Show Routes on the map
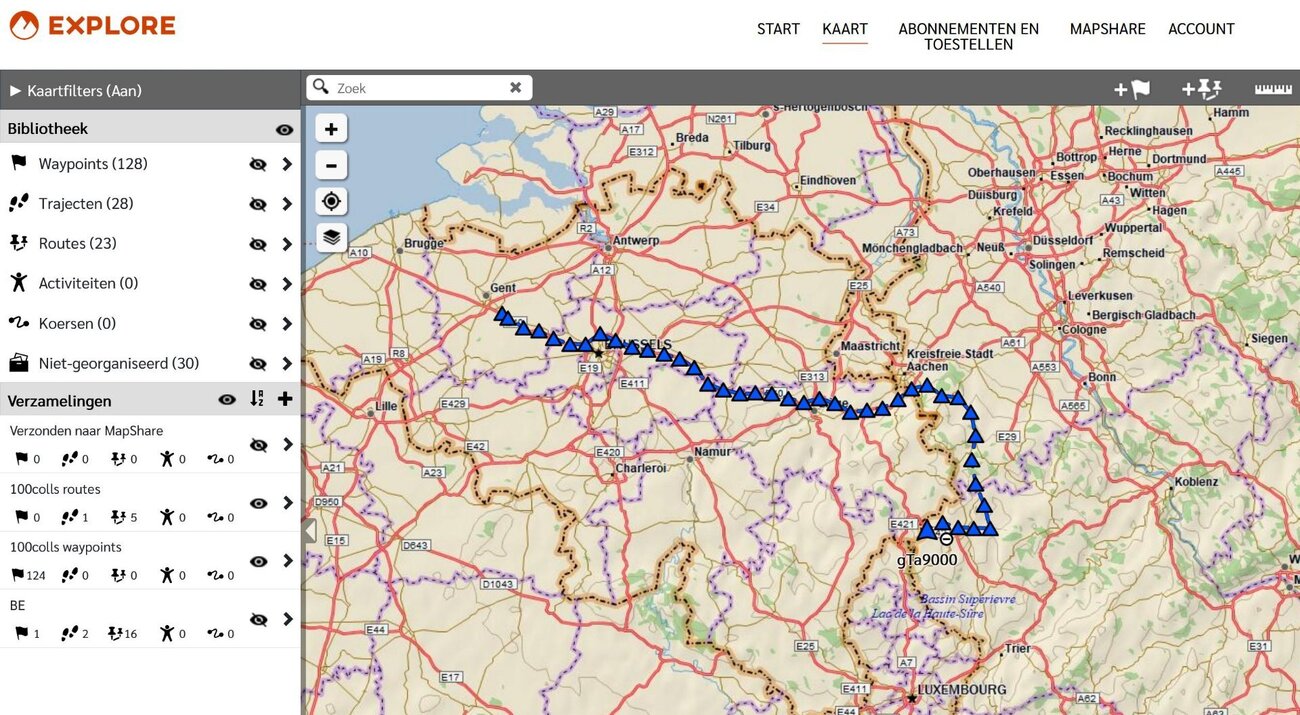 pyautogui.click(x=258, y=244)
